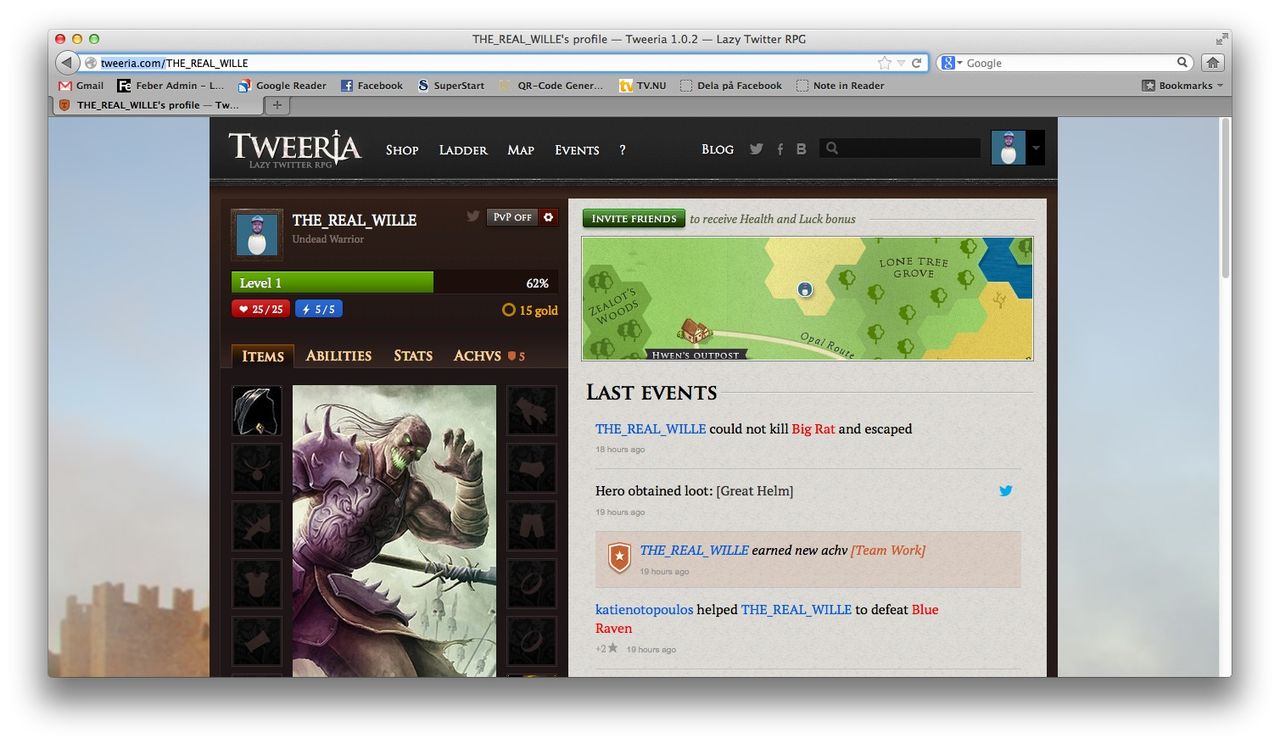Viewport: 1280px width, 744px height.
Task: Click the B social icon in header
Action: pyautogui.click(x=801, y=149)
